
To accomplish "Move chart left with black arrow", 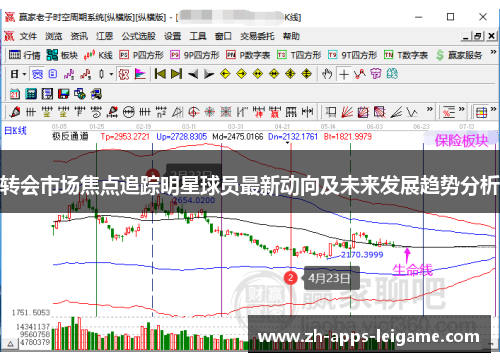I will pos(193,74).
